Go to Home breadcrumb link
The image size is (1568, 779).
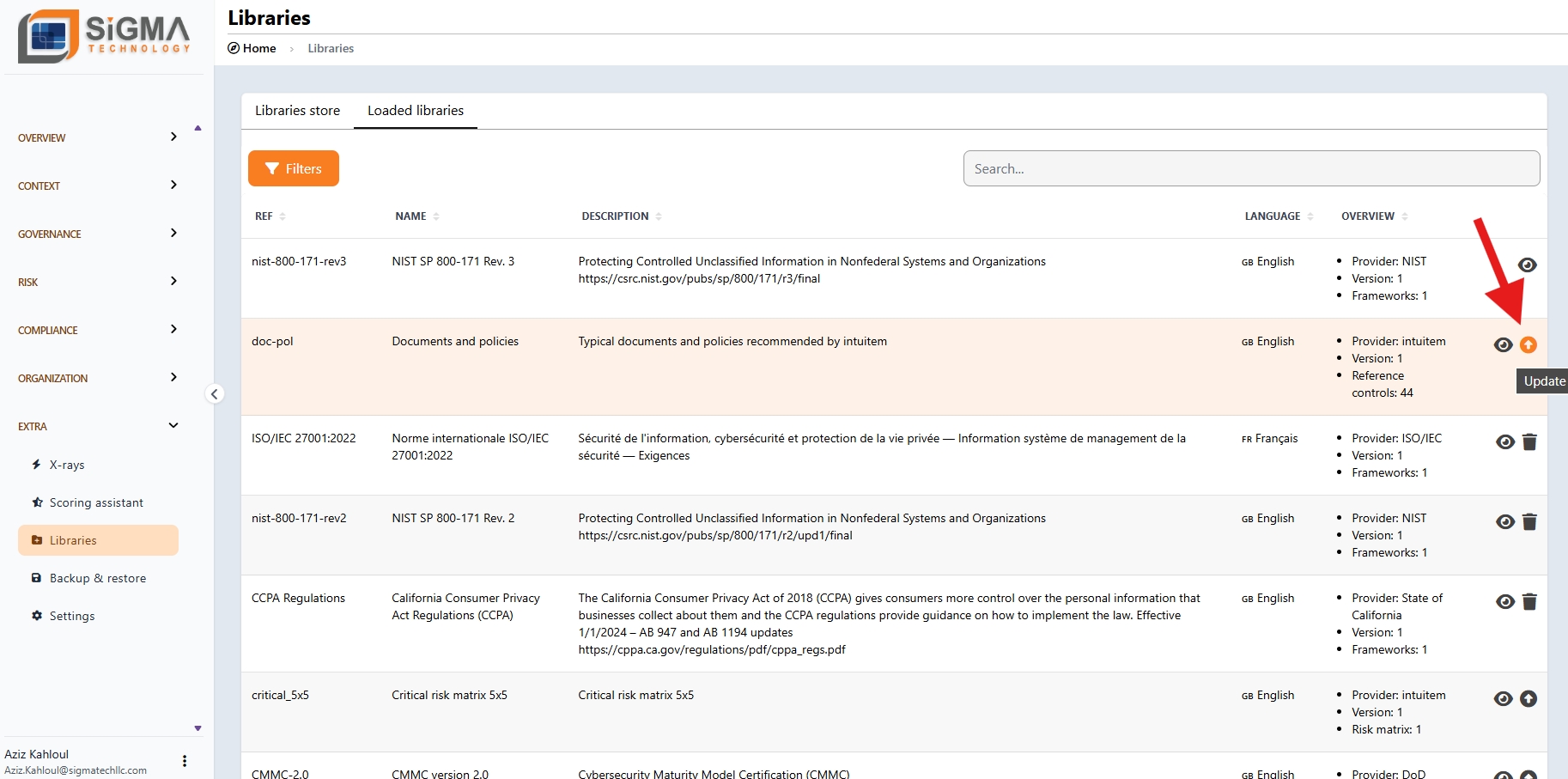point(258,48)
